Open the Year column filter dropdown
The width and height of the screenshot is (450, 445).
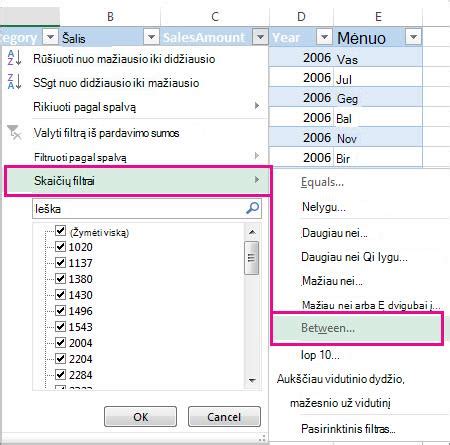click(x=324, y=37)
